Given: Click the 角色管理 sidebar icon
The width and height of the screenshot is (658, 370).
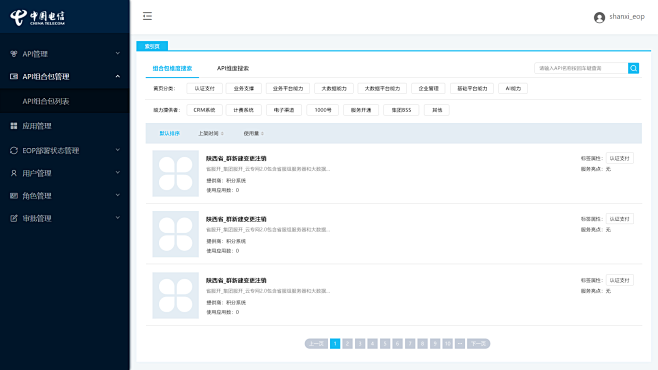Looking at the screenshot, I should coord(14,195).
